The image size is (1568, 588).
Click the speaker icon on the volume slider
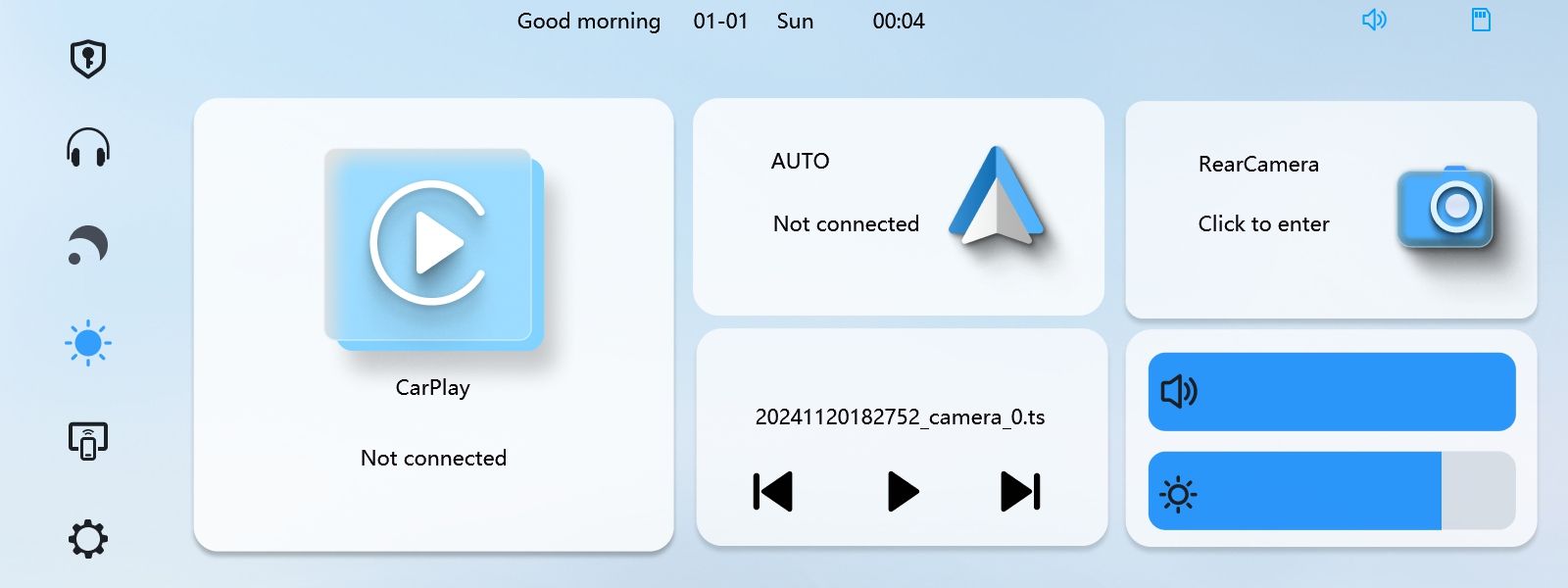click(x=1179, y=392)
